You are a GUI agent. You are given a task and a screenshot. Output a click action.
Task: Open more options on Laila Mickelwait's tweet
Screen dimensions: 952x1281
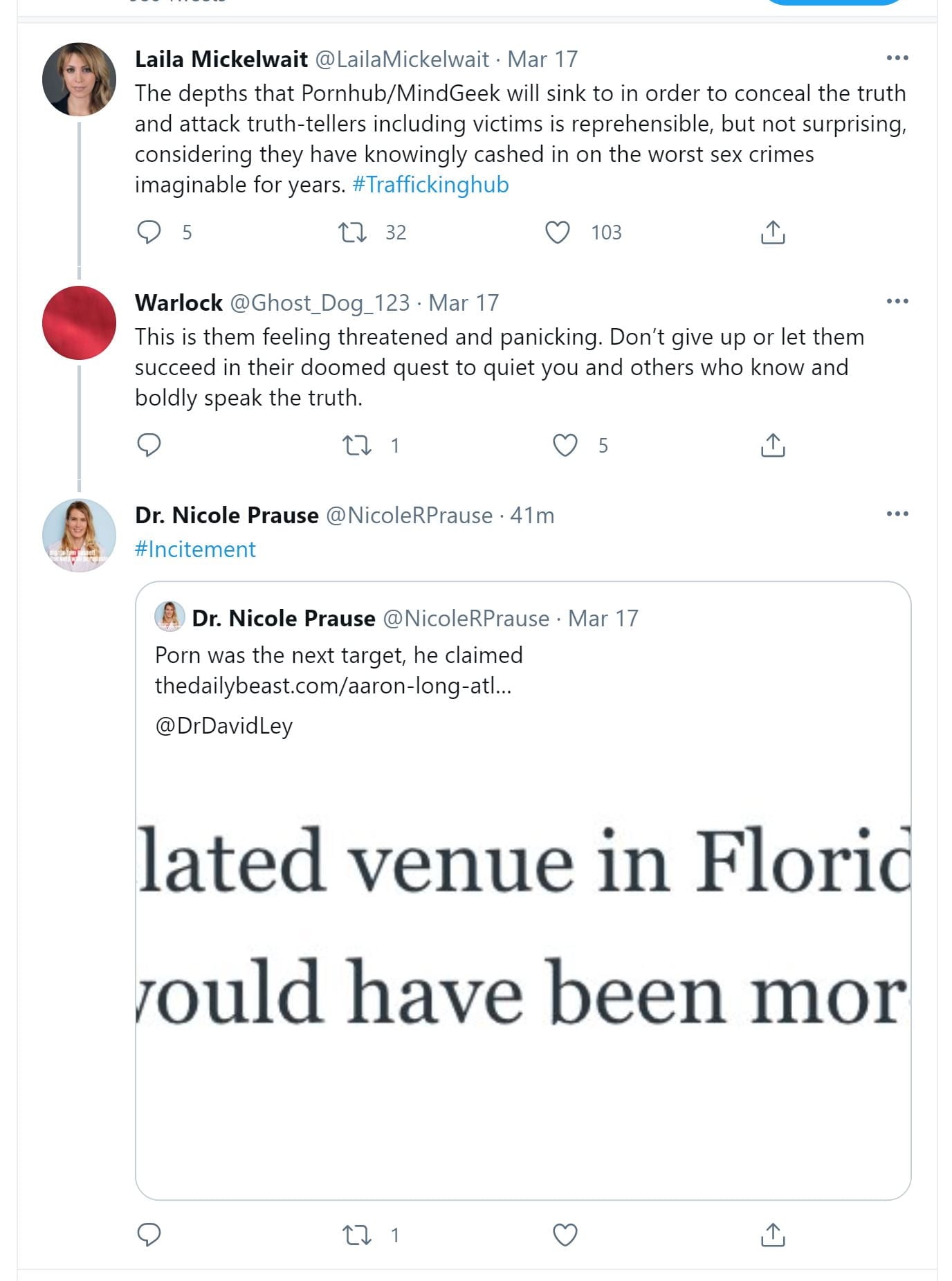tap(897, 58)
